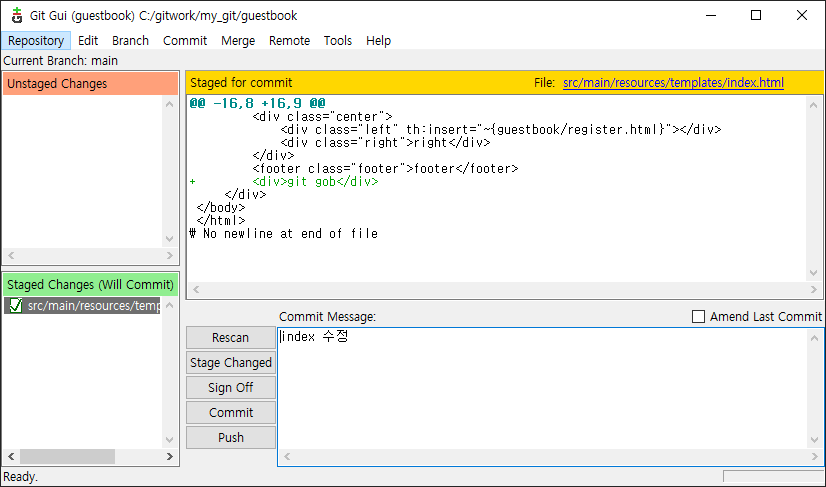This screenshot has height=487, width=826.
Task: Open the Tools menu
Action: pyautogui.click(x=338, y=41)
